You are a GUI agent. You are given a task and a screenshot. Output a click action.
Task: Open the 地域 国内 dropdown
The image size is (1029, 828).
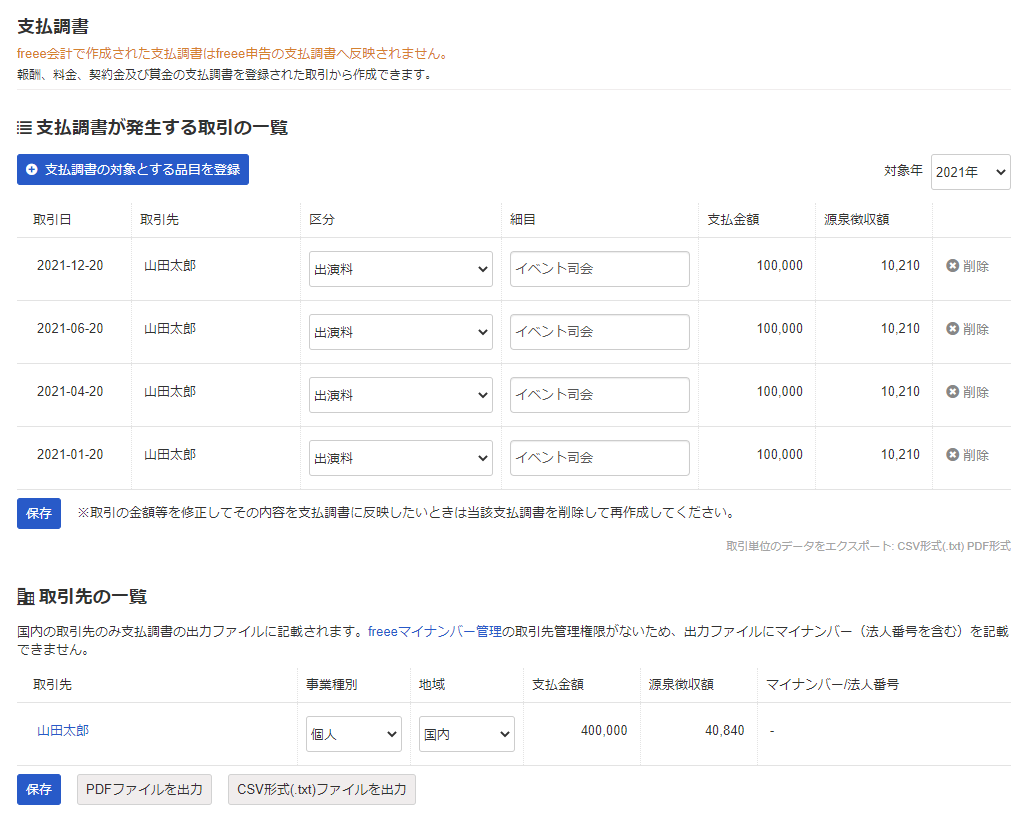[x=467, y=734]
